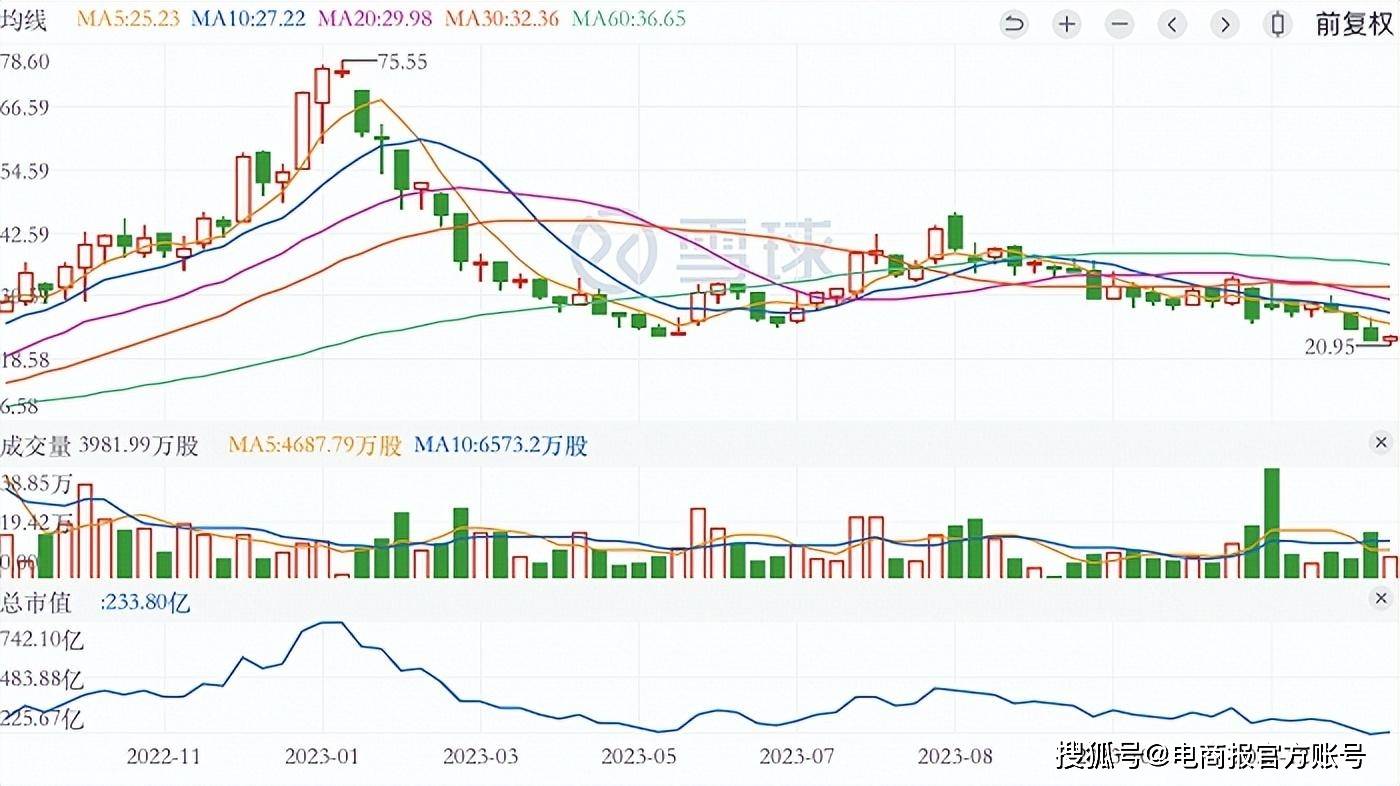Image resolution: width=1400 pixels, height=786 pixels.
Task: Select the candlestick display mode icon
Action: tap(1278, 23)
